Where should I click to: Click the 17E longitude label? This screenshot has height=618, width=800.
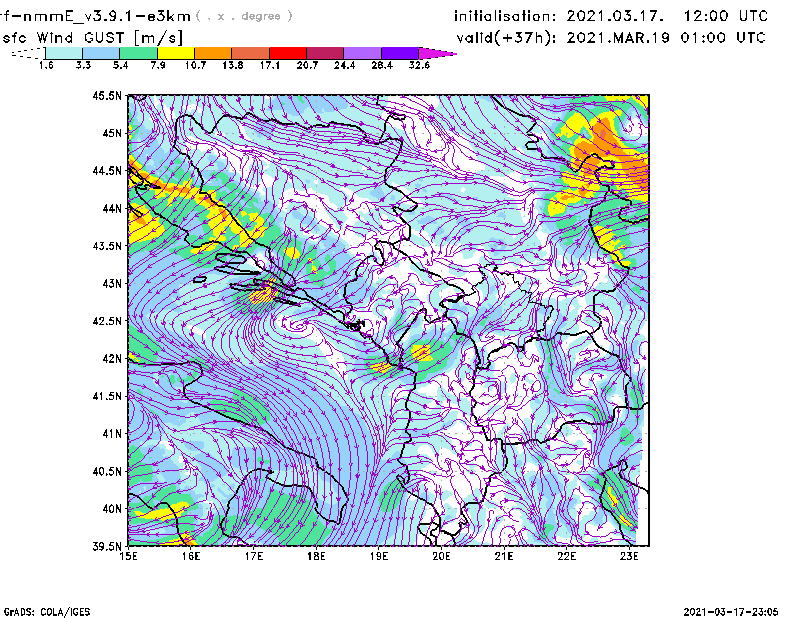click(254, 556)
